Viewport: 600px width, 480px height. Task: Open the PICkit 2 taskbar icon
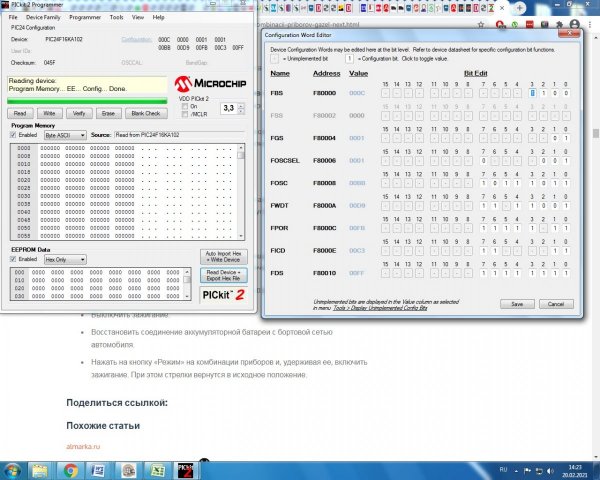point(185,469)
